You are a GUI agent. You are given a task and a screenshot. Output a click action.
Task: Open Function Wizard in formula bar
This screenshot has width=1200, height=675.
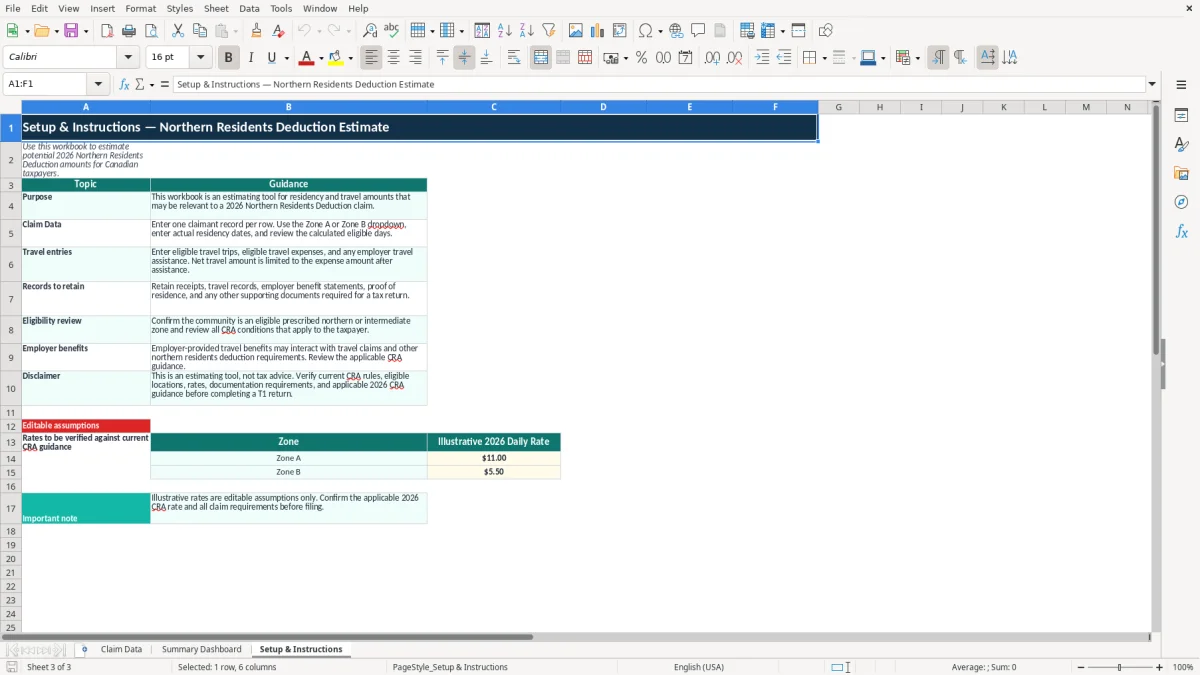click(x=124, y=84)
